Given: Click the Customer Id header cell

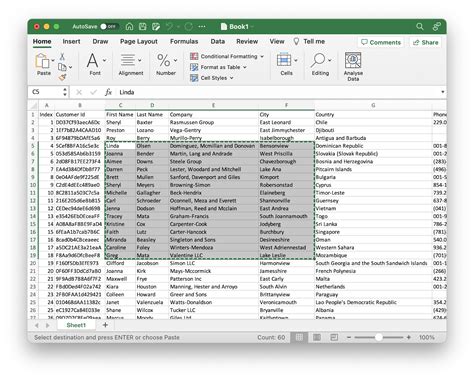Looking at the screenshot, I should (x=80, y=115).
